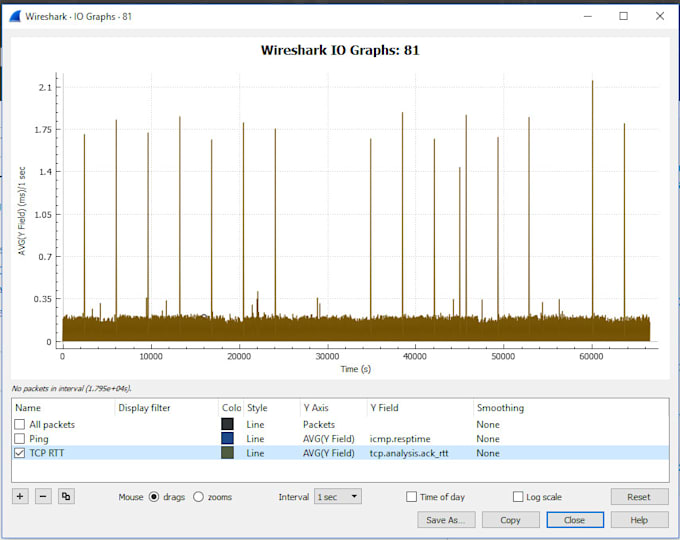680x540 pixels.
Task: Click the Wireshark shark fin title icon
Action: click(15, 16)
